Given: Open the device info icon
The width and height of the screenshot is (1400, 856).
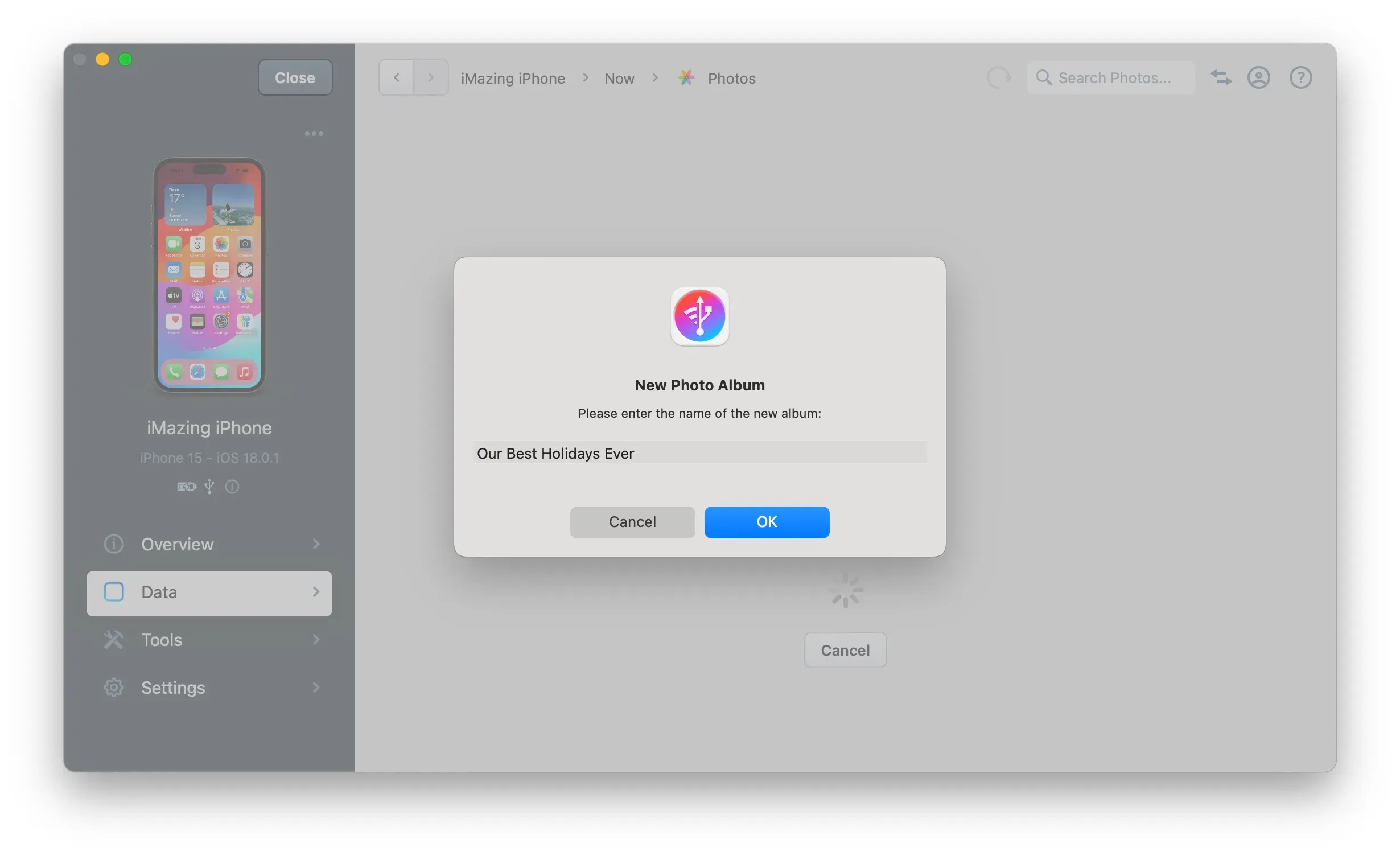Looking at the screenshot, I should pos(232,487).
